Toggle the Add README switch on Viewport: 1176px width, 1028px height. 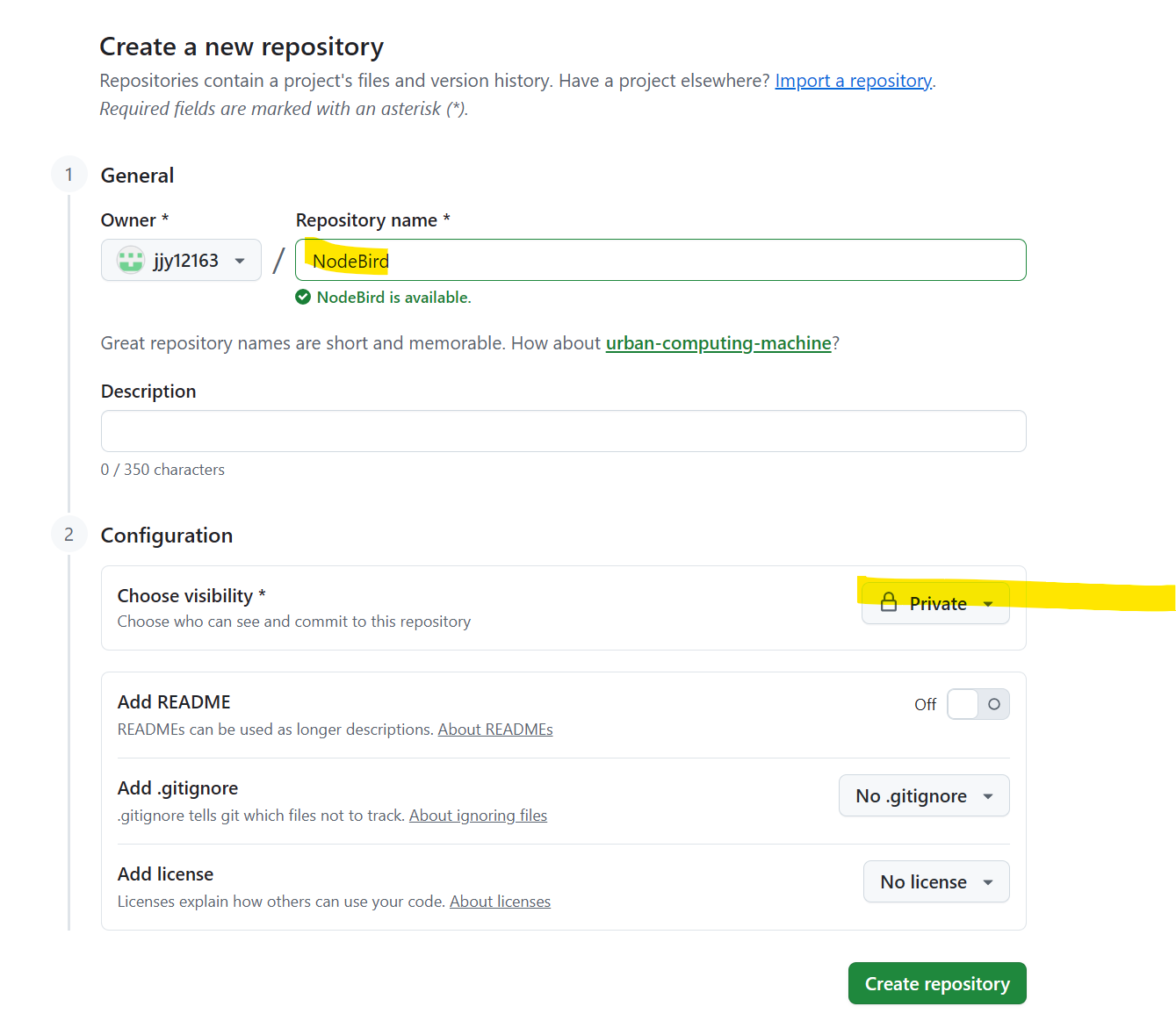[x=978, y=704]
